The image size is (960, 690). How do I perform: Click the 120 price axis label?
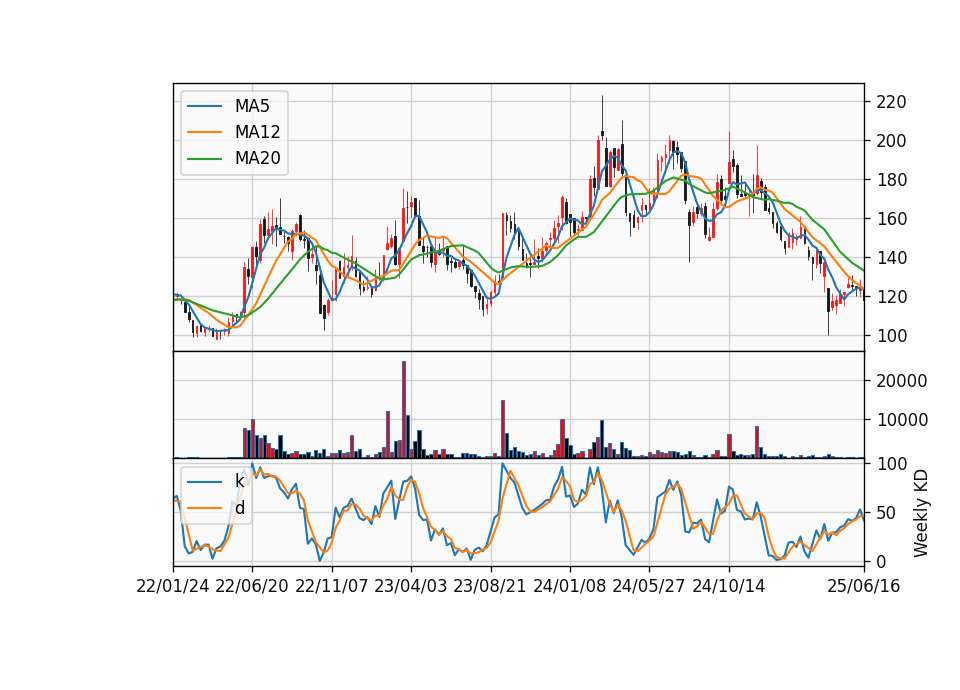[891, 297]
